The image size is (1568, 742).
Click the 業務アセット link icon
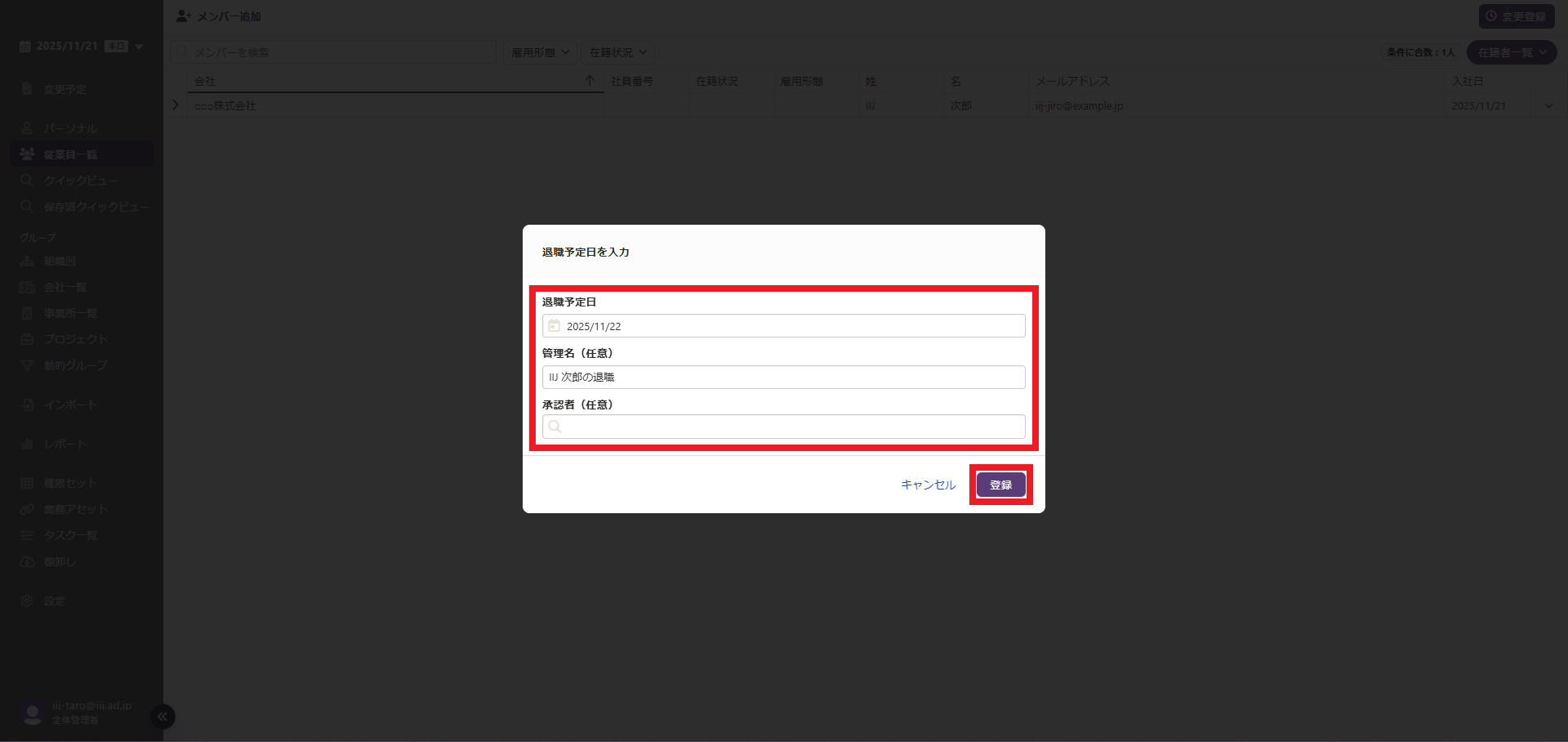coord(27,510)
